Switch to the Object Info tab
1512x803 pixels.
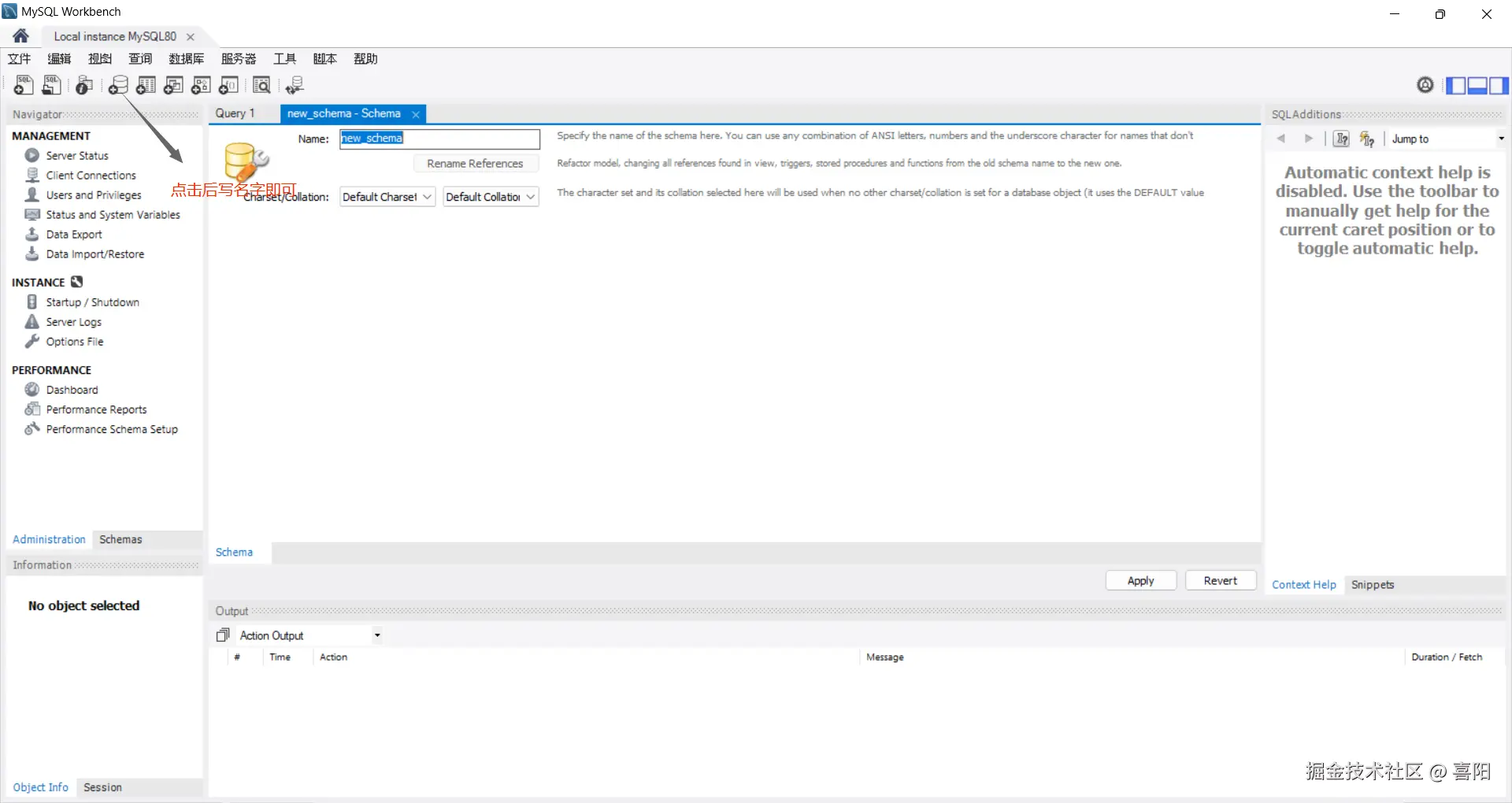click(x=40, y=787)
